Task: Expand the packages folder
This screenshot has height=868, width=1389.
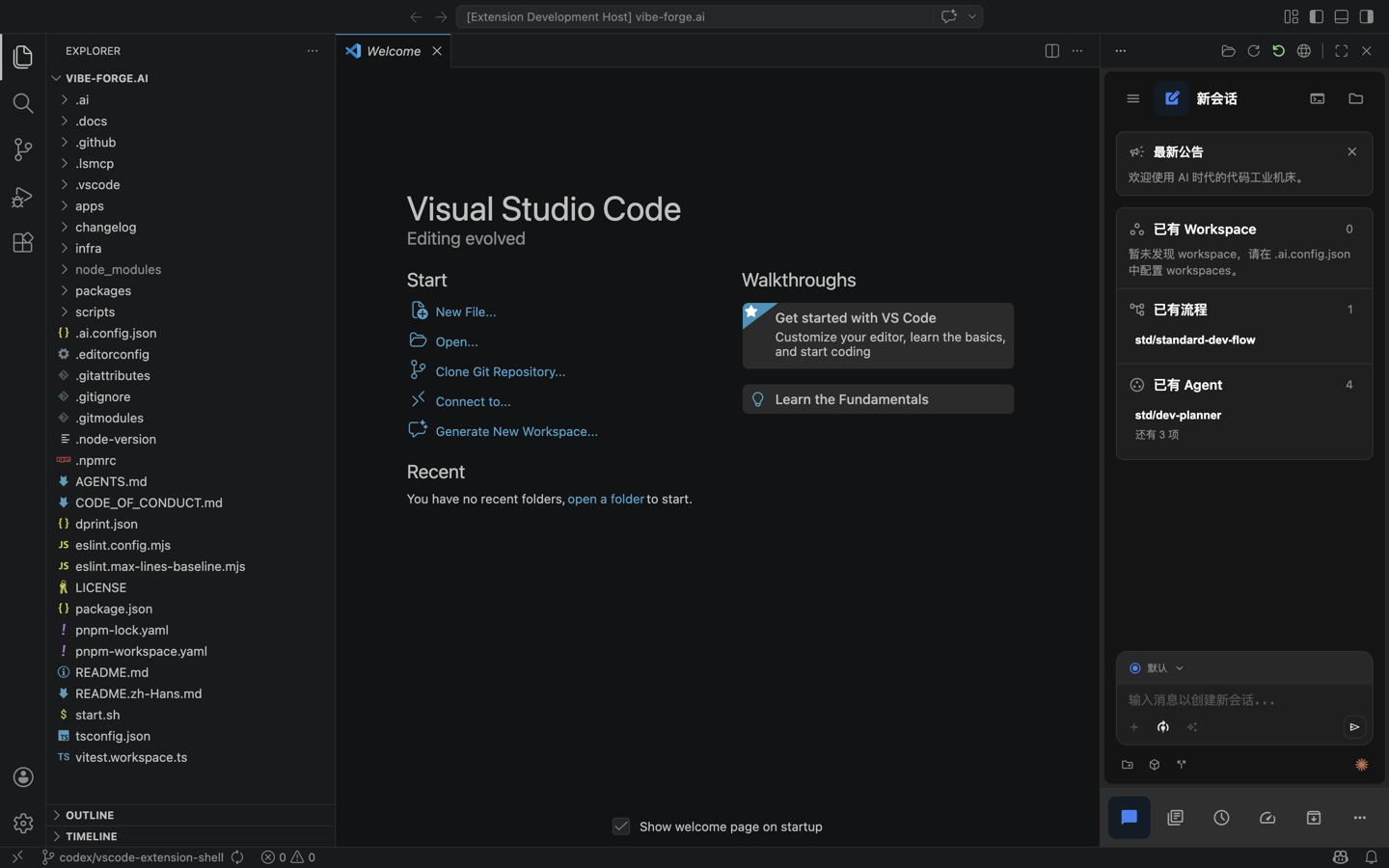Action: point(193,291)
